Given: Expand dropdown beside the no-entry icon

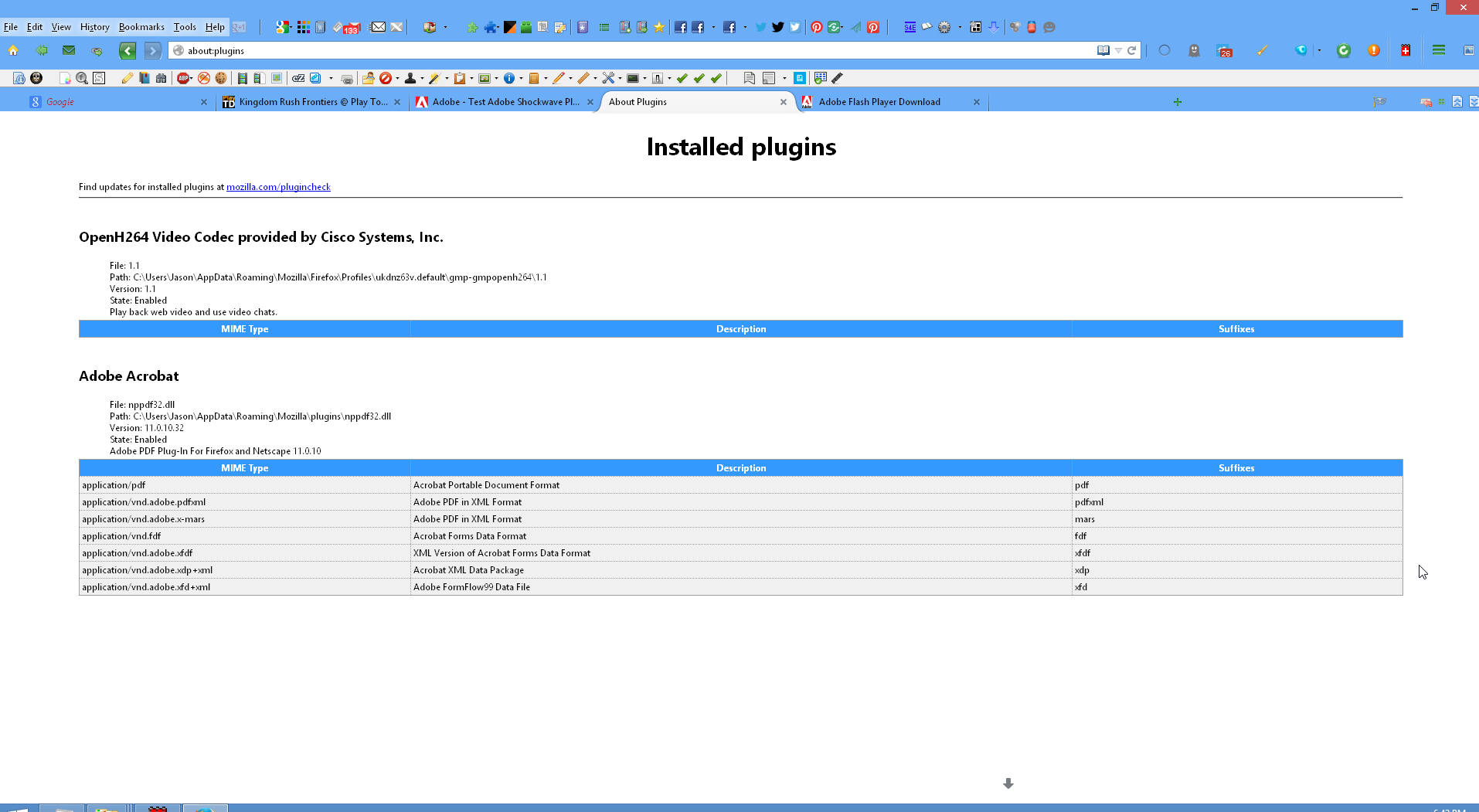Looking at the screenshot, I should pos(397,78).
